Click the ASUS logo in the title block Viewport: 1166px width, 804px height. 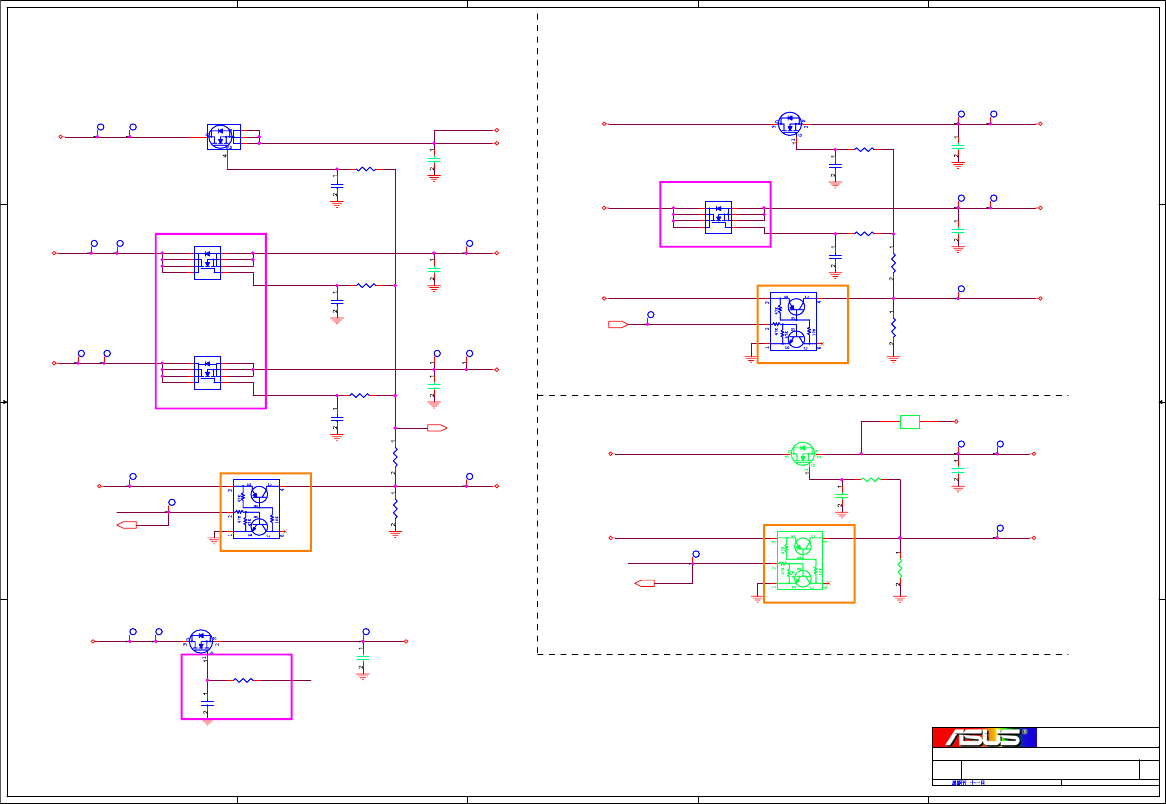pyautogui.click(x=984, y=737)
